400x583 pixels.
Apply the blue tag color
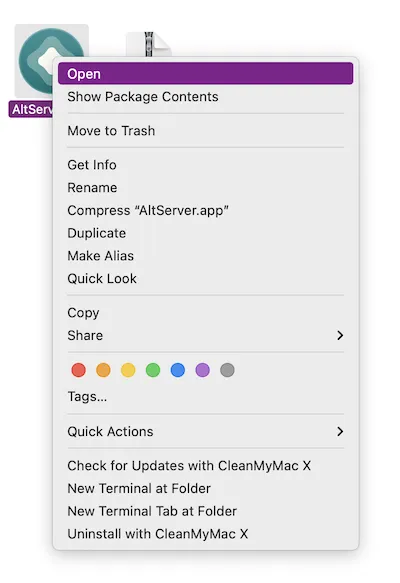(178, 370)
